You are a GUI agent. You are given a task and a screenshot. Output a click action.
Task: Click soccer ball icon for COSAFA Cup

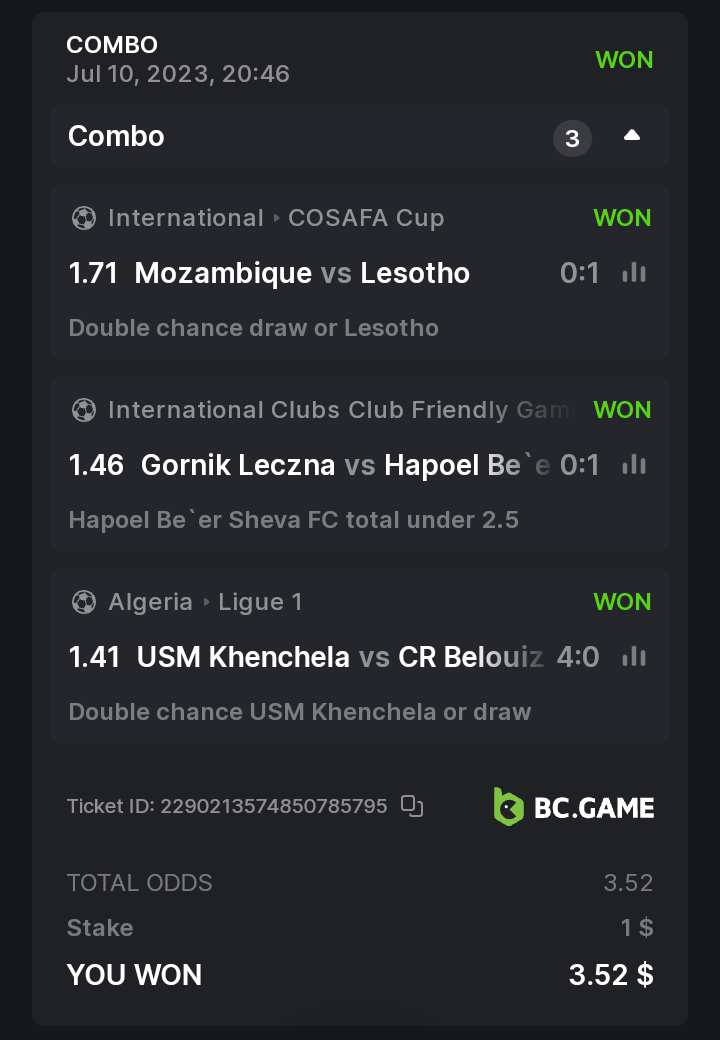tap(84, 218)
